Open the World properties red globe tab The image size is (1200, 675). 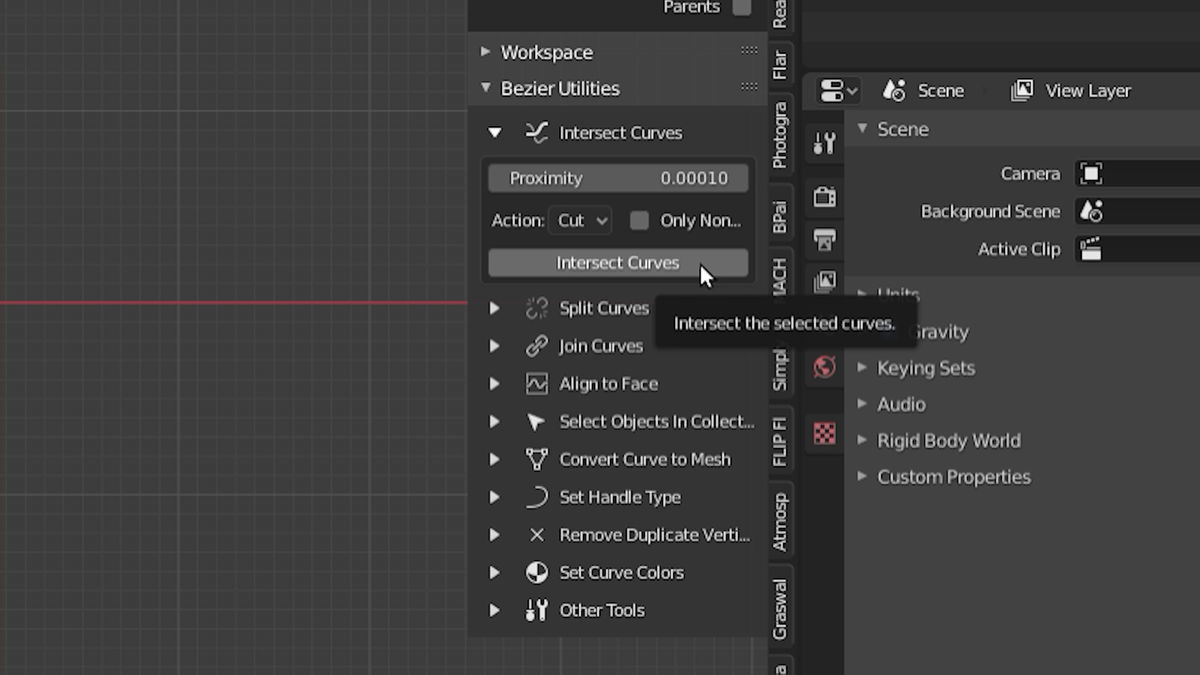coord(824,367)
